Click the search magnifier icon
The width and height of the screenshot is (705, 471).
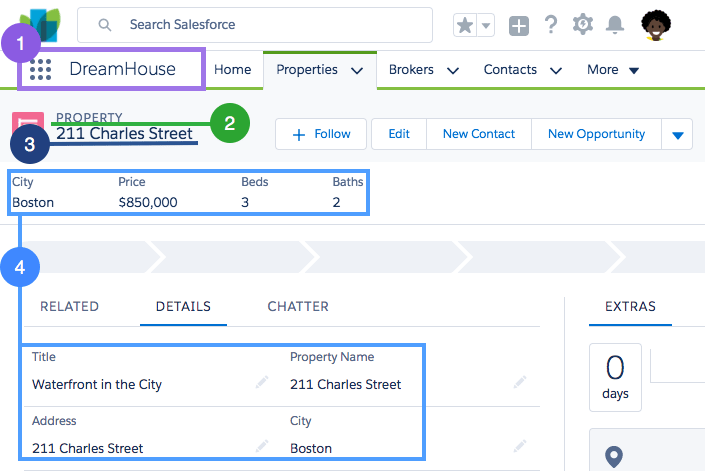pos(104,25)
